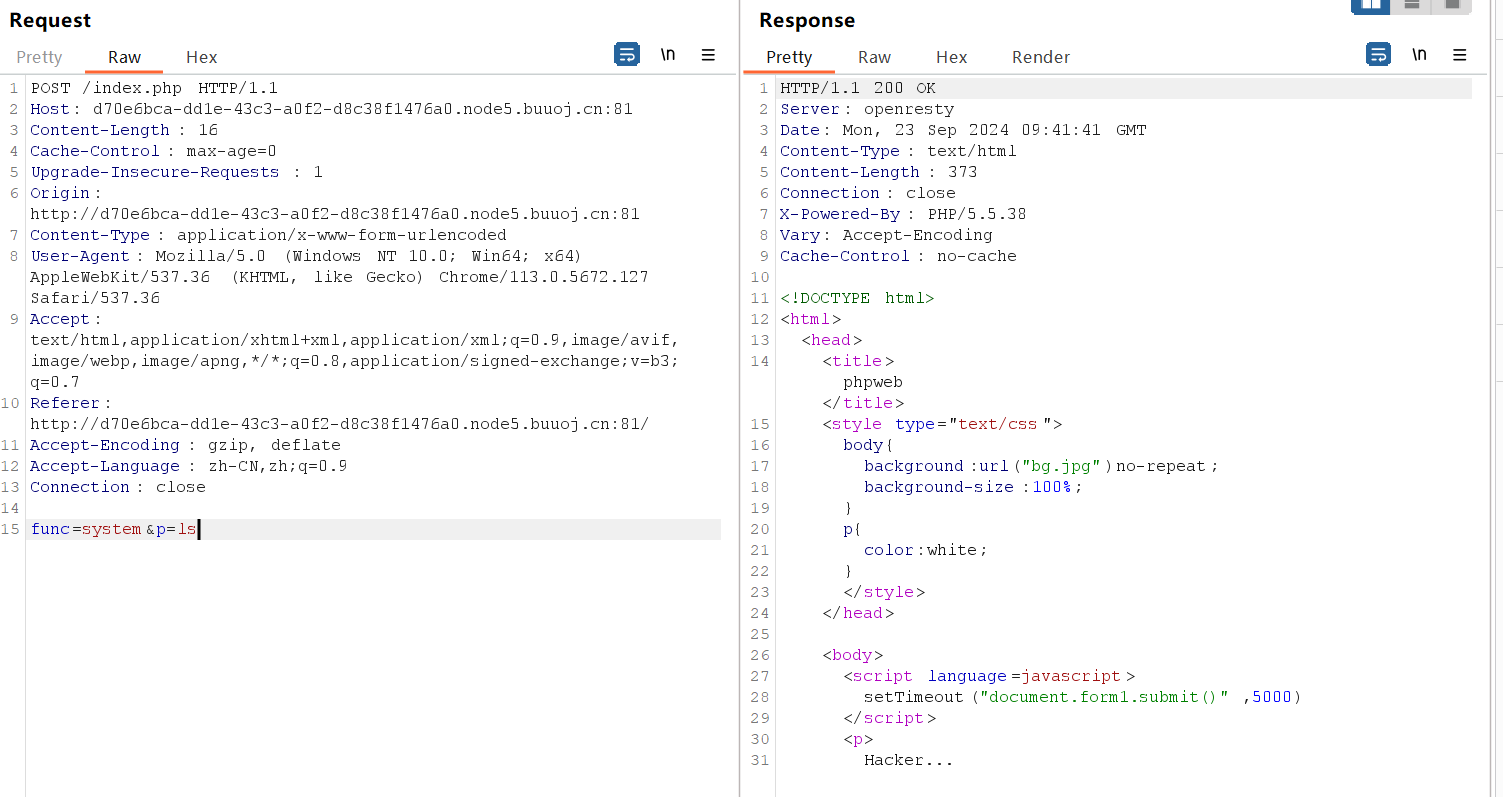1503x797 pixels.
Task: Click the Host header line in the request
Action: [x=331, y=109]
